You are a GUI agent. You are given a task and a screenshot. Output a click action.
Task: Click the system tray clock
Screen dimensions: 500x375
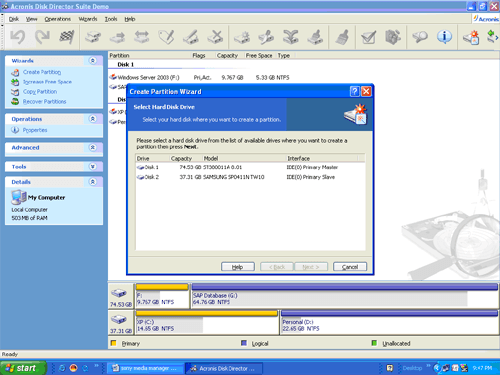[482, 368]
